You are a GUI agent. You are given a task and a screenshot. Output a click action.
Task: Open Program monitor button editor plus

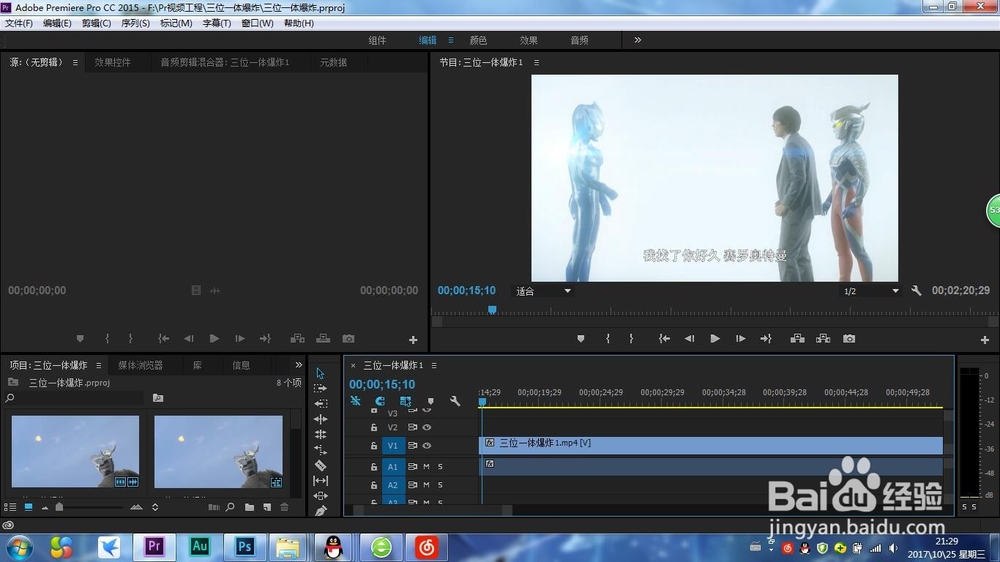[x=985, y=340]
